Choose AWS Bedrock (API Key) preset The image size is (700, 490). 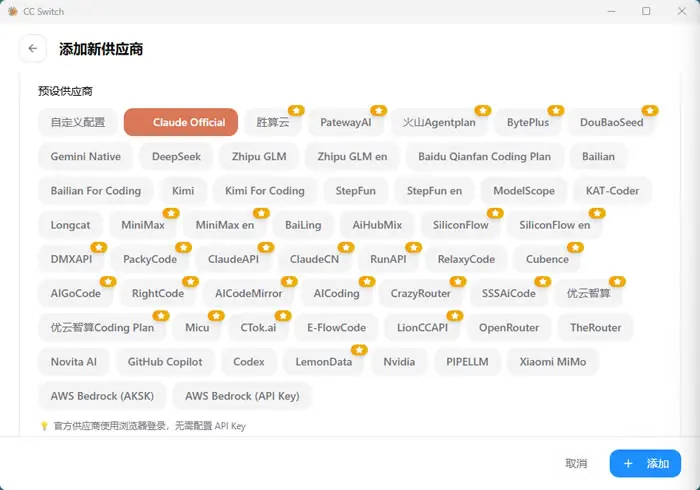(242, 396)
